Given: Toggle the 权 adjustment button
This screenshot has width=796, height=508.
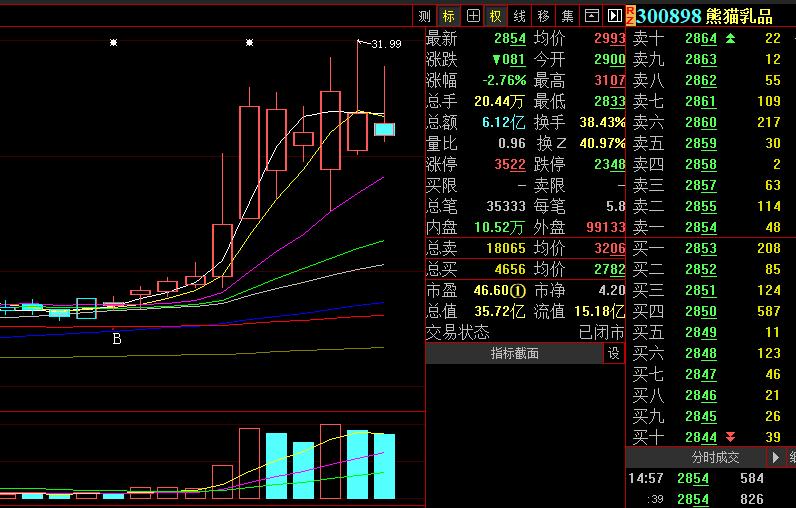Looking at the screenshot, I should point(496,16).
